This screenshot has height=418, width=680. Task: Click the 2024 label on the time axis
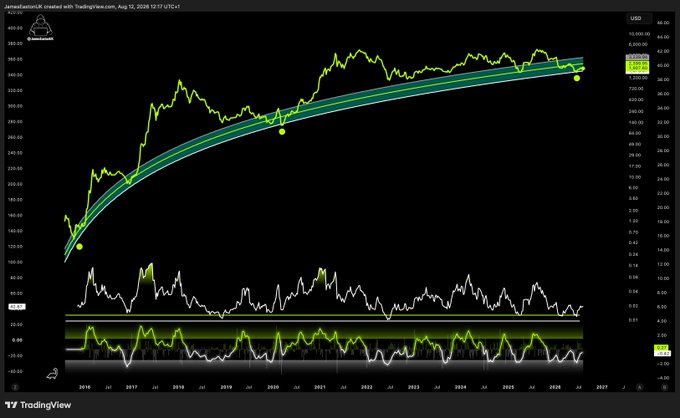point(461,387)
